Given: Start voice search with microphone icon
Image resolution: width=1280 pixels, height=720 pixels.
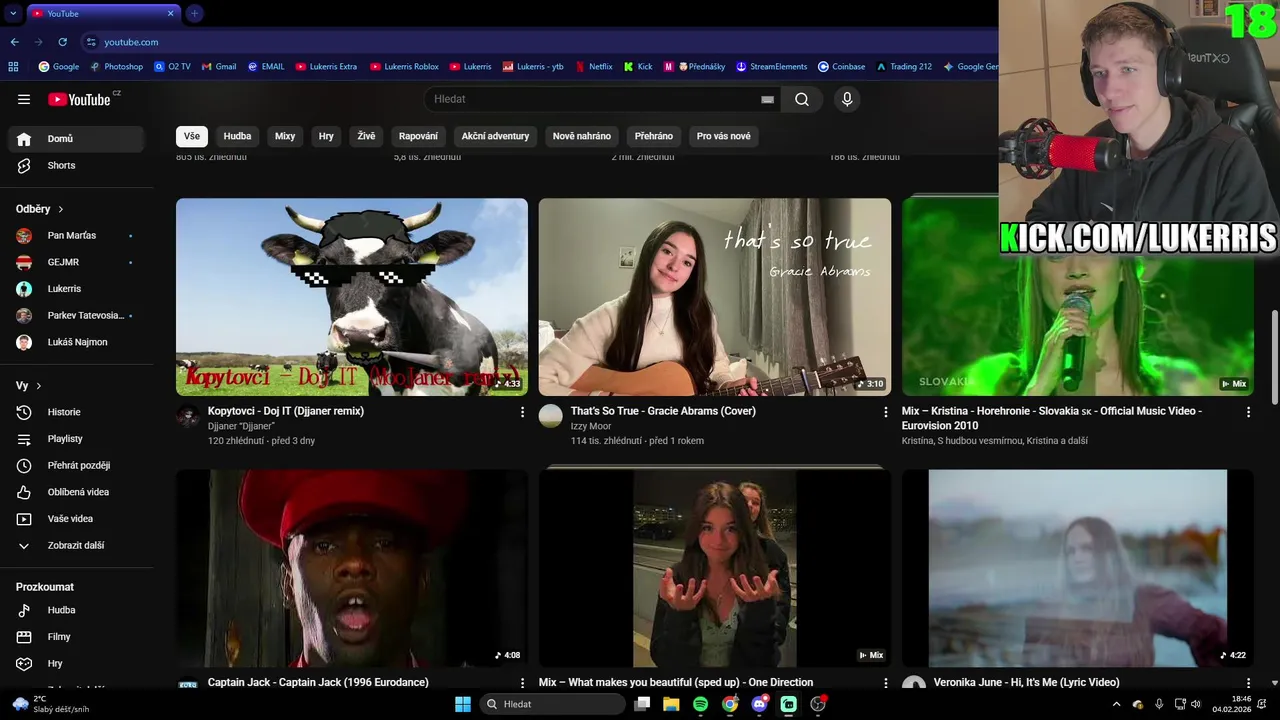Looking at the screenshot, I should point(847,99).
